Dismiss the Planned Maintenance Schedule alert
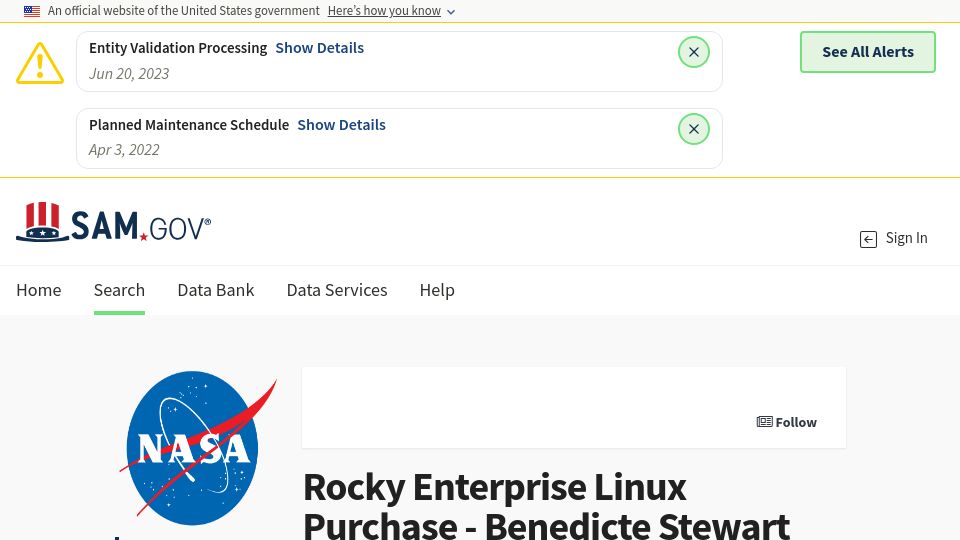960x540 pixels. pos(694,129)
